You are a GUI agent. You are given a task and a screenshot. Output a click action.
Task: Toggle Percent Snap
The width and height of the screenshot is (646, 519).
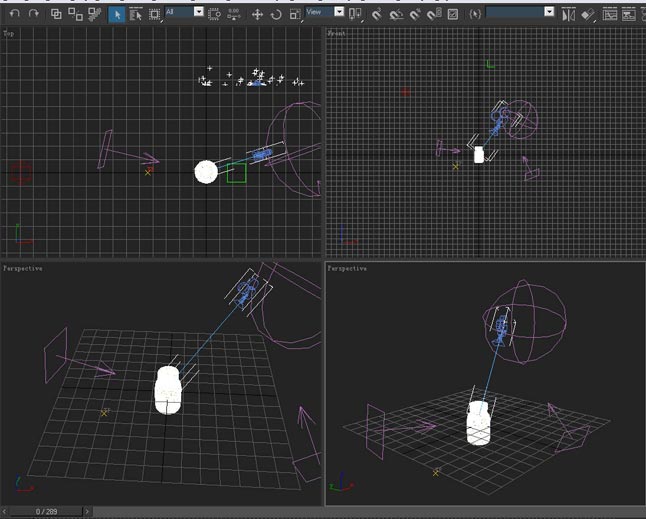(415, 15)
